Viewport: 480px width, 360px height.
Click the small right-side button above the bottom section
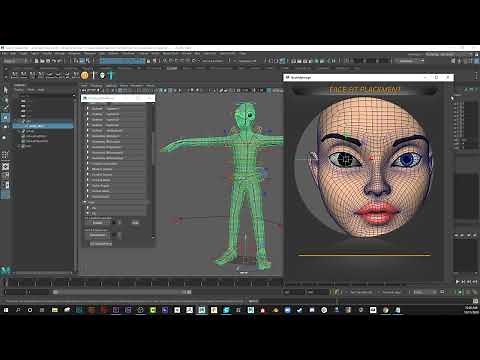pyautogui.click(x=135, y=222)
